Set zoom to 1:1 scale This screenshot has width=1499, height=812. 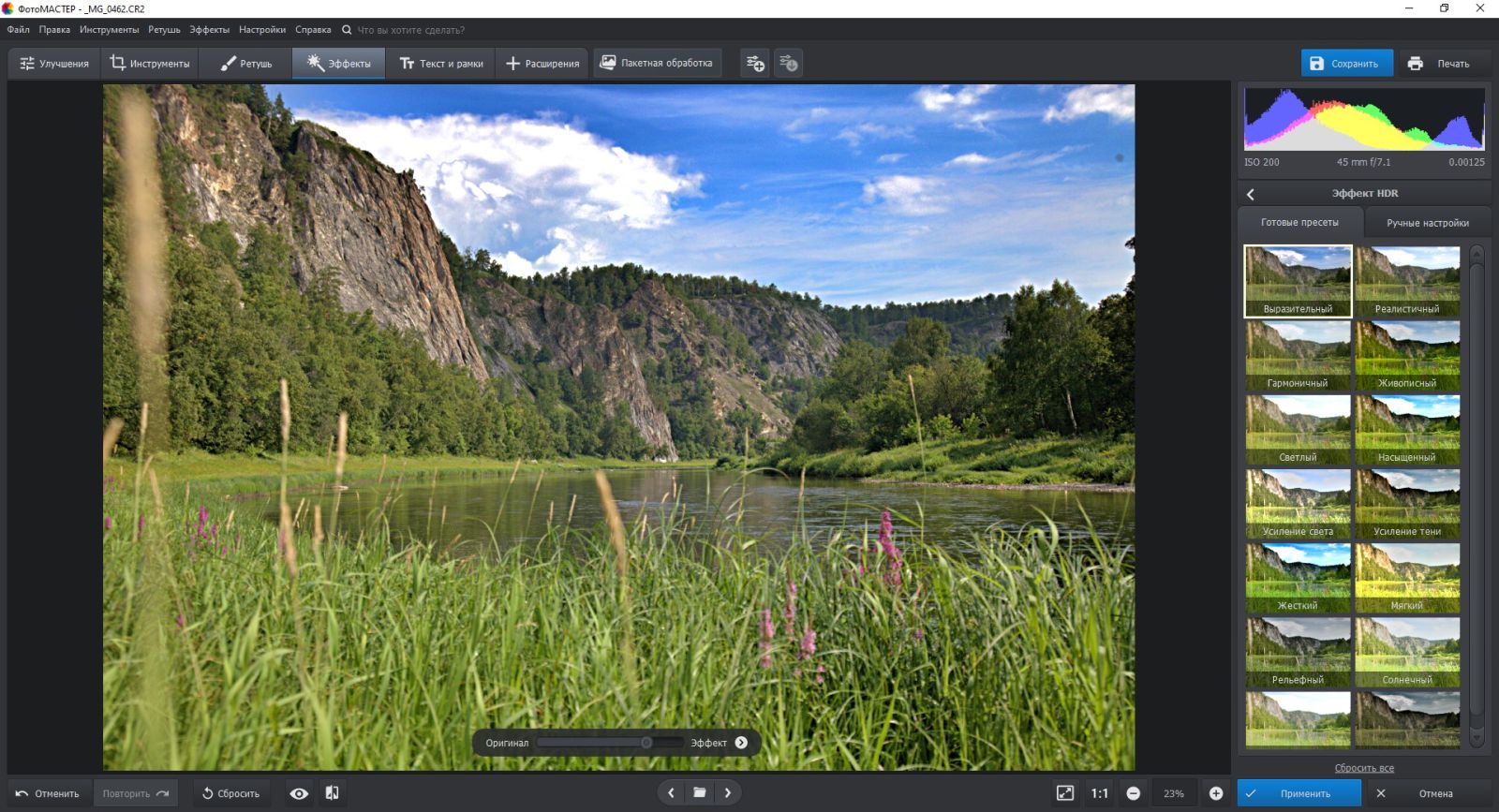coord(1099,793)
